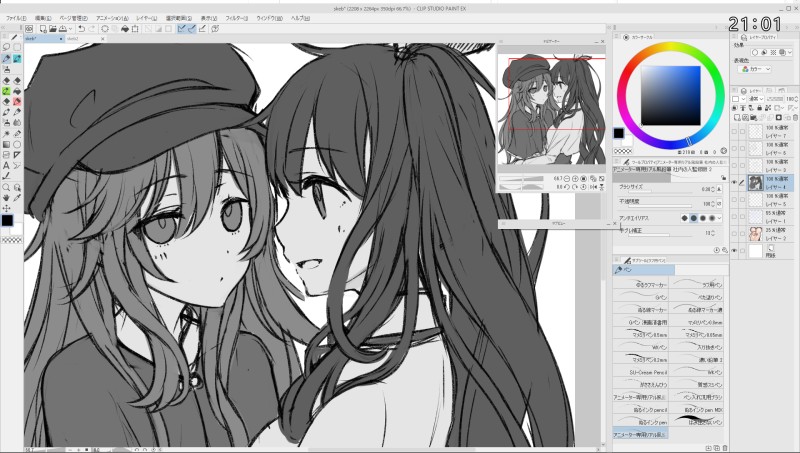Viewport: 800px width, 453px height.
Task: Open the フィルター menu
Action: pos(237,18)
